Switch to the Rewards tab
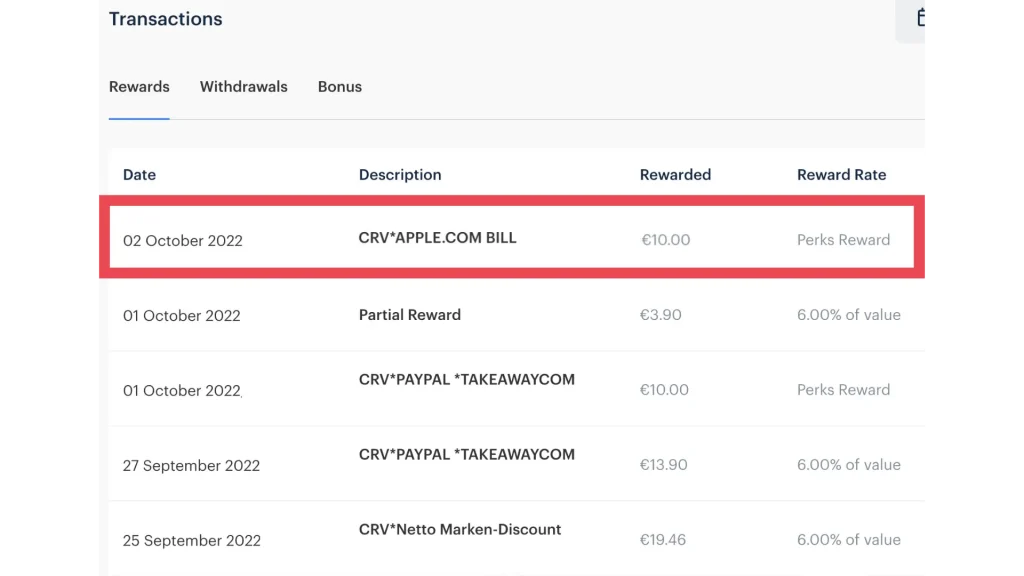1024x576 pixels. (139, 87)
